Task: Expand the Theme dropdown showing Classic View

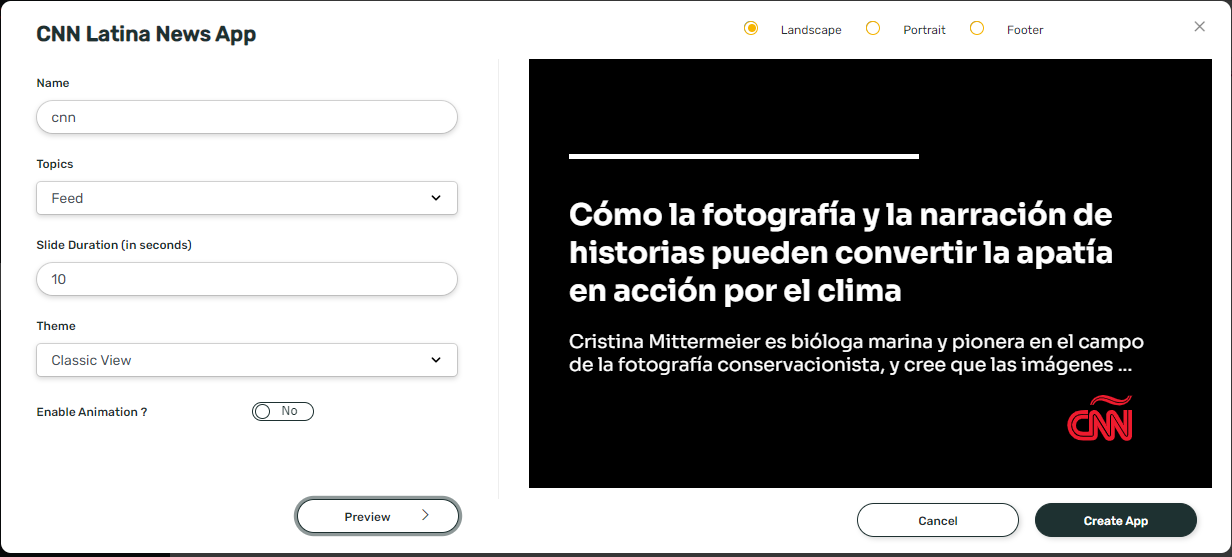Action: click(x=247, y=360)
